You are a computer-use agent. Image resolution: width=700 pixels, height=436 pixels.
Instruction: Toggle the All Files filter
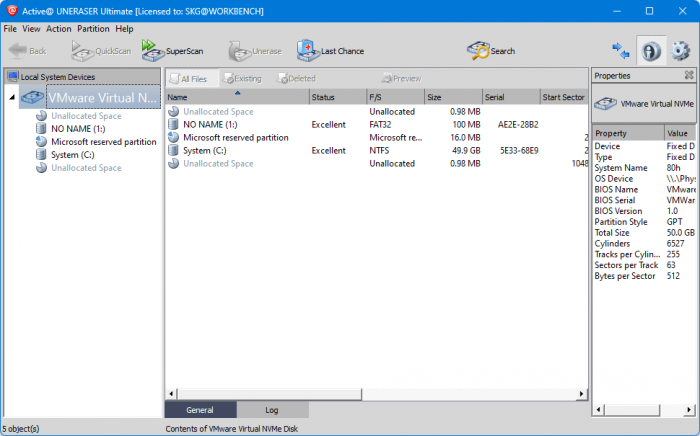click(x=190, y=78)
